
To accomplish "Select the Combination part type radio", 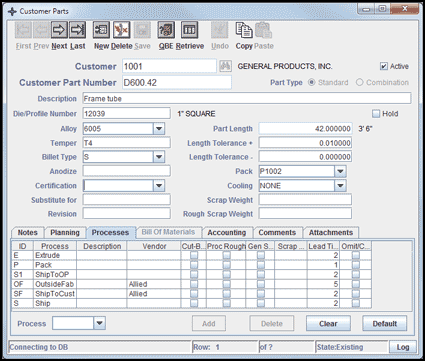I will click(x=359, y=82).
